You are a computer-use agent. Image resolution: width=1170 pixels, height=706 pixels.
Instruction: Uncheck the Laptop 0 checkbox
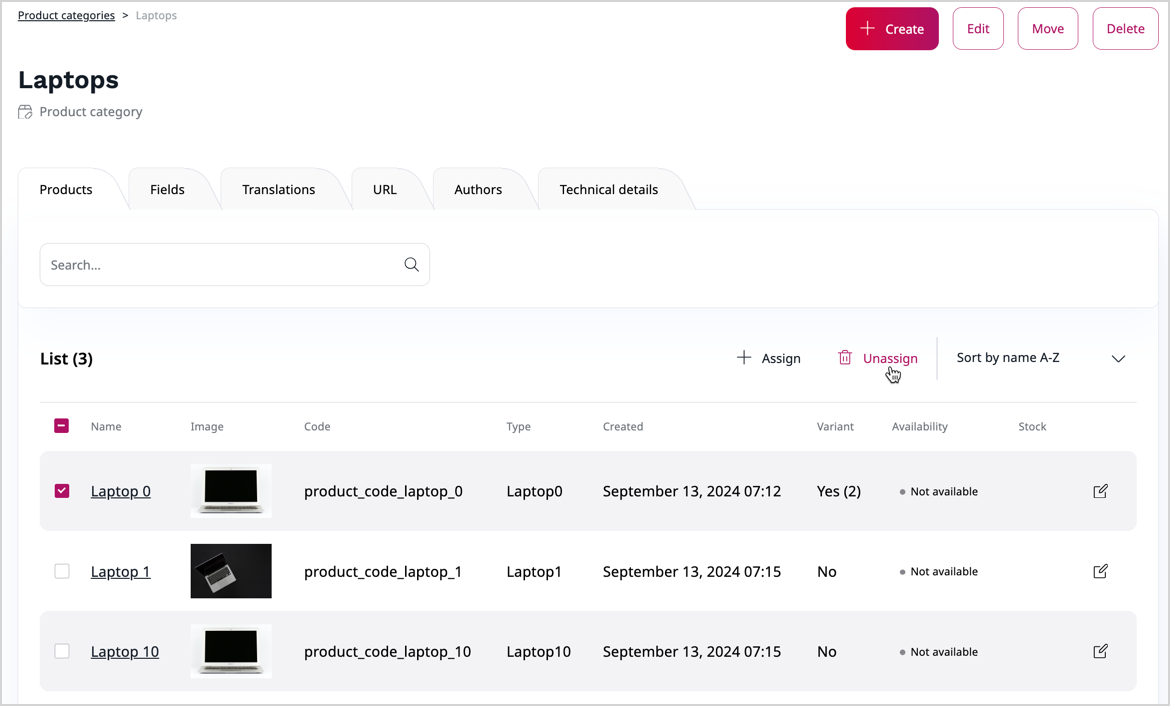[x=62, y=491]
